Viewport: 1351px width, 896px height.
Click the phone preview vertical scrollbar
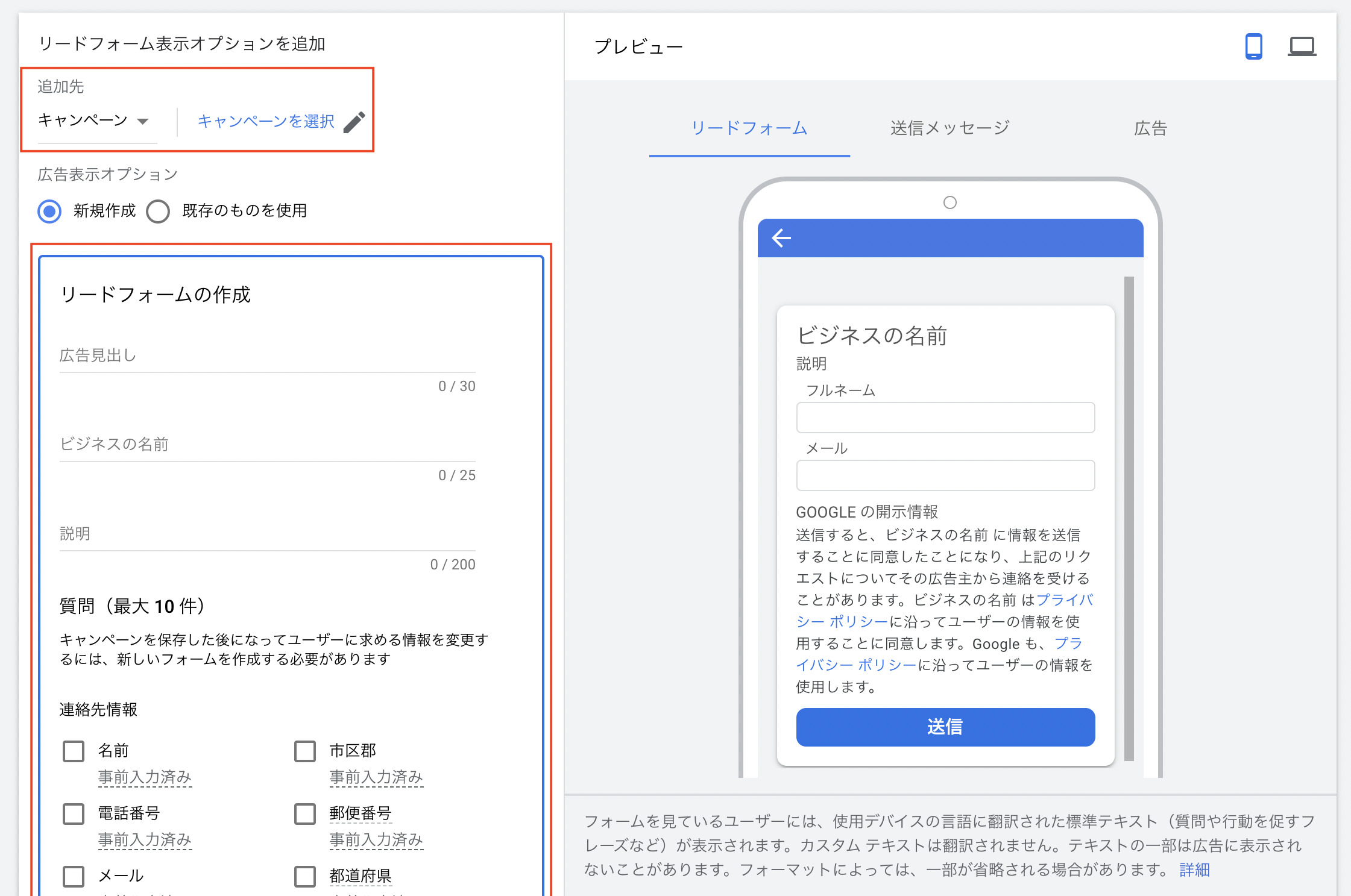pyautogui.click(x=1129, y=518)
